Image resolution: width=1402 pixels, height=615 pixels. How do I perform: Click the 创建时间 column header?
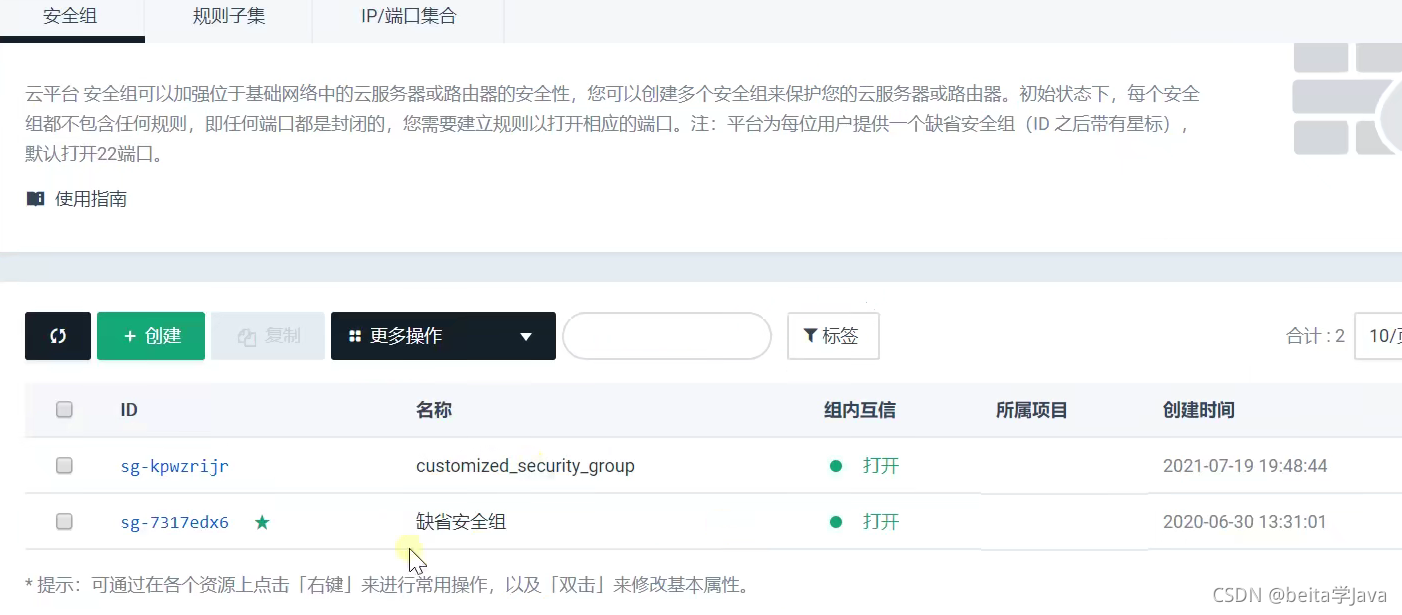click(1199, 410)
